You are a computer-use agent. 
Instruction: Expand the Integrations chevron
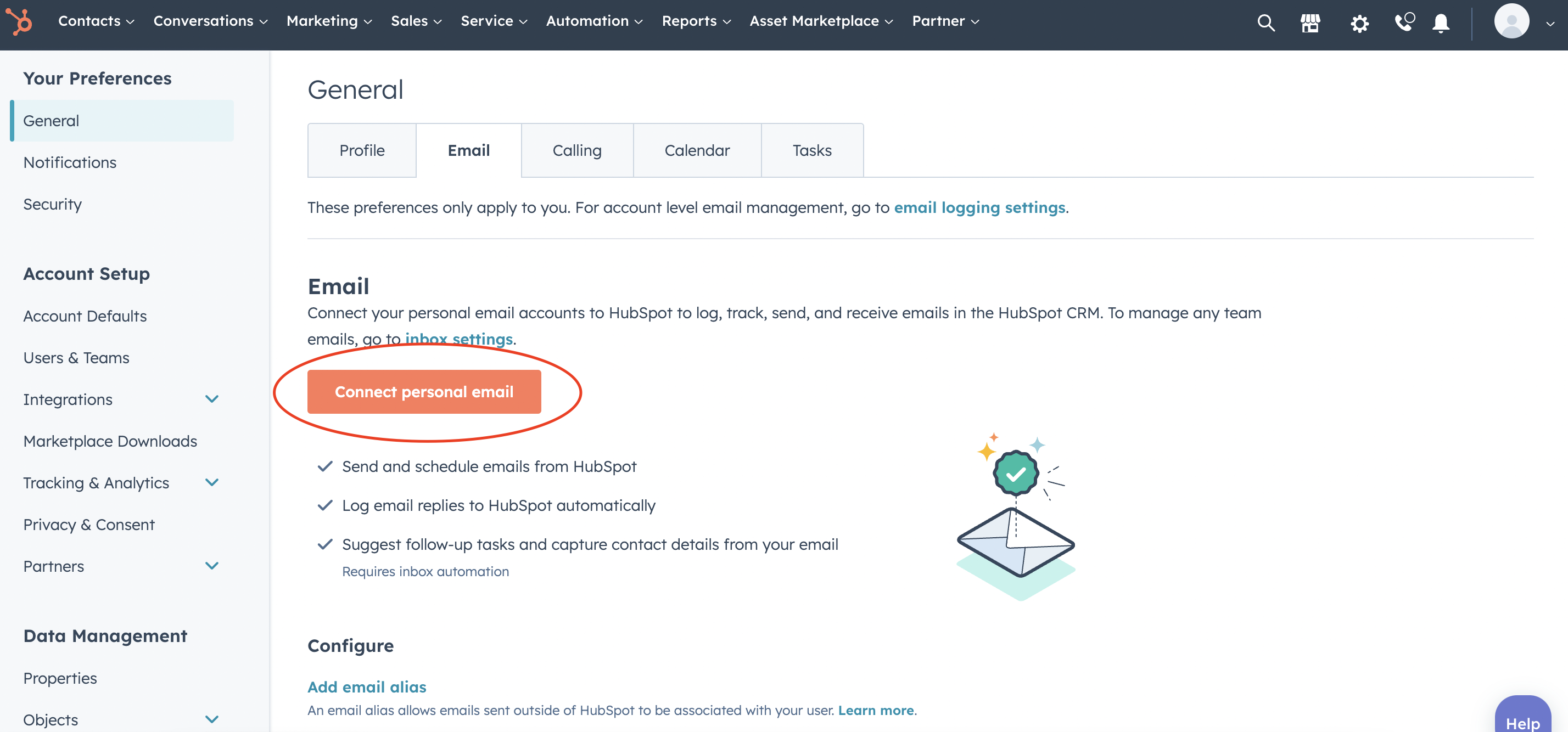[212, 399]
